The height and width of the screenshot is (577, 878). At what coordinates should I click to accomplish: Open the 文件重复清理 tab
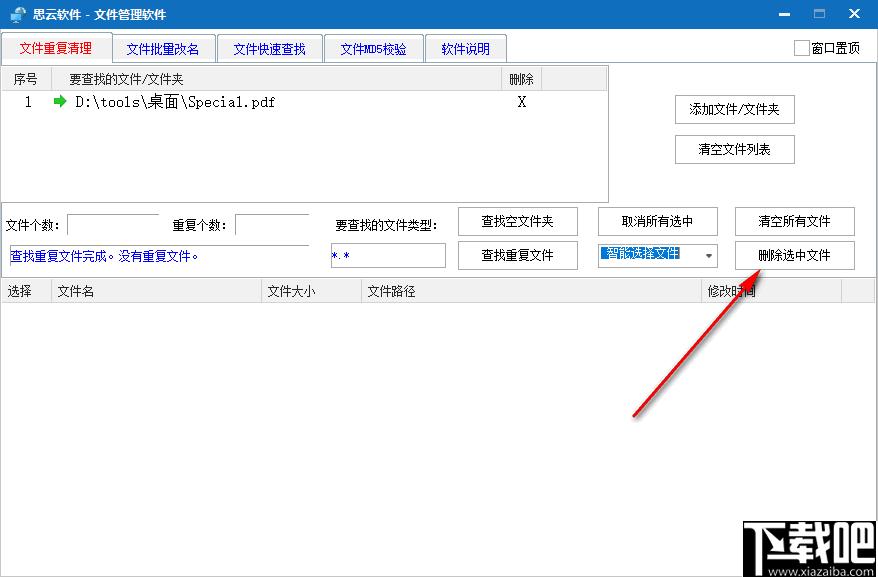click(x=56, y=48)
